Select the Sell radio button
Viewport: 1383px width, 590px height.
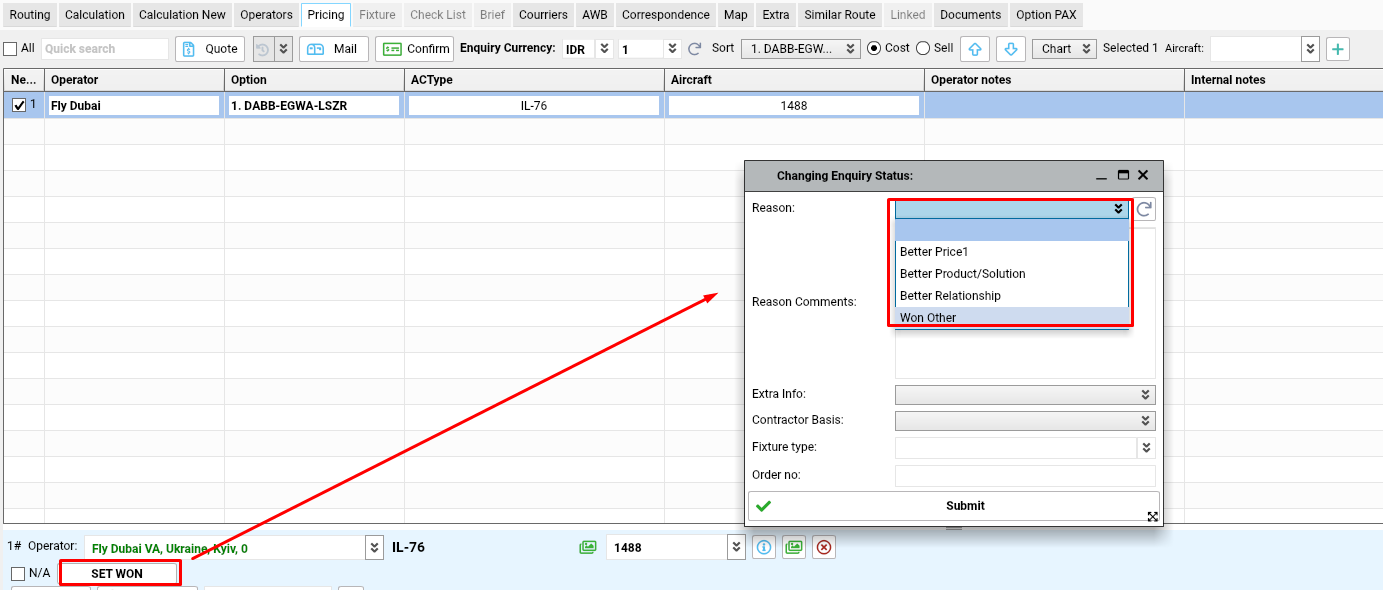922,48
